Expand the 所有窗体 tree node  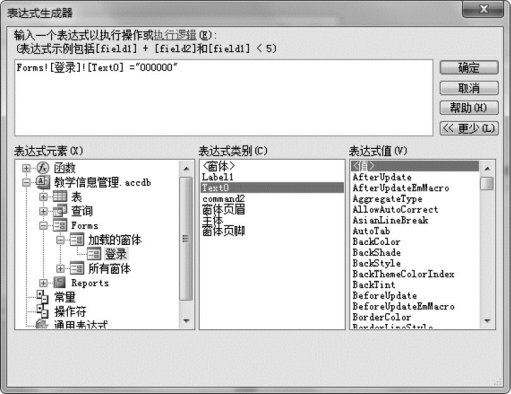coord(60,268)
